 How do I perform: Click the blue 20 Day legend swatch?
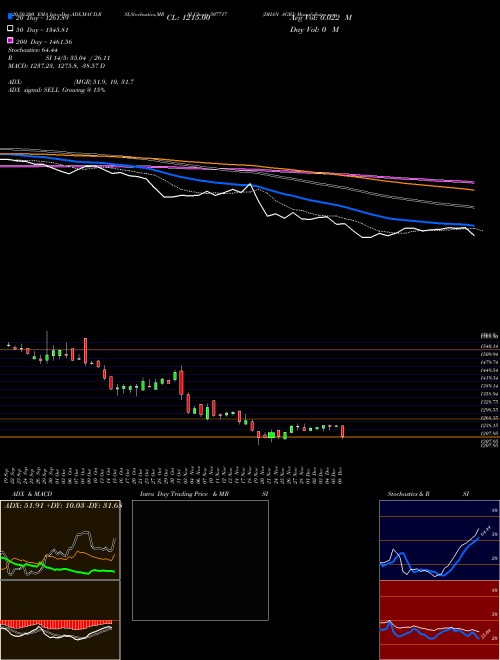point(10,17)
